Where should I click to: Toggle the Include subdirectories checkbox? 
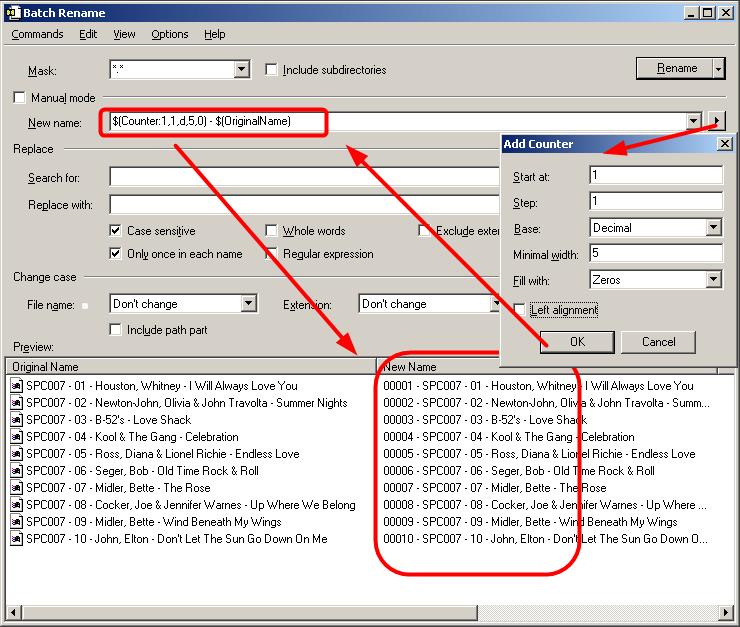coord(271,70)
